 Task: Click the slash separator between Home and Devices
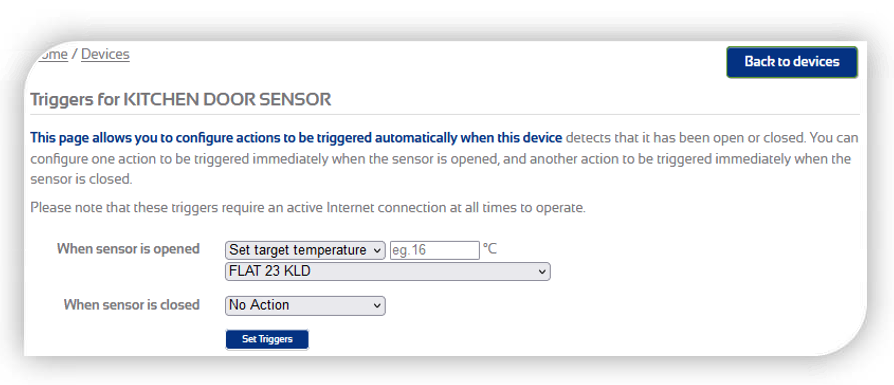[75, 55]
